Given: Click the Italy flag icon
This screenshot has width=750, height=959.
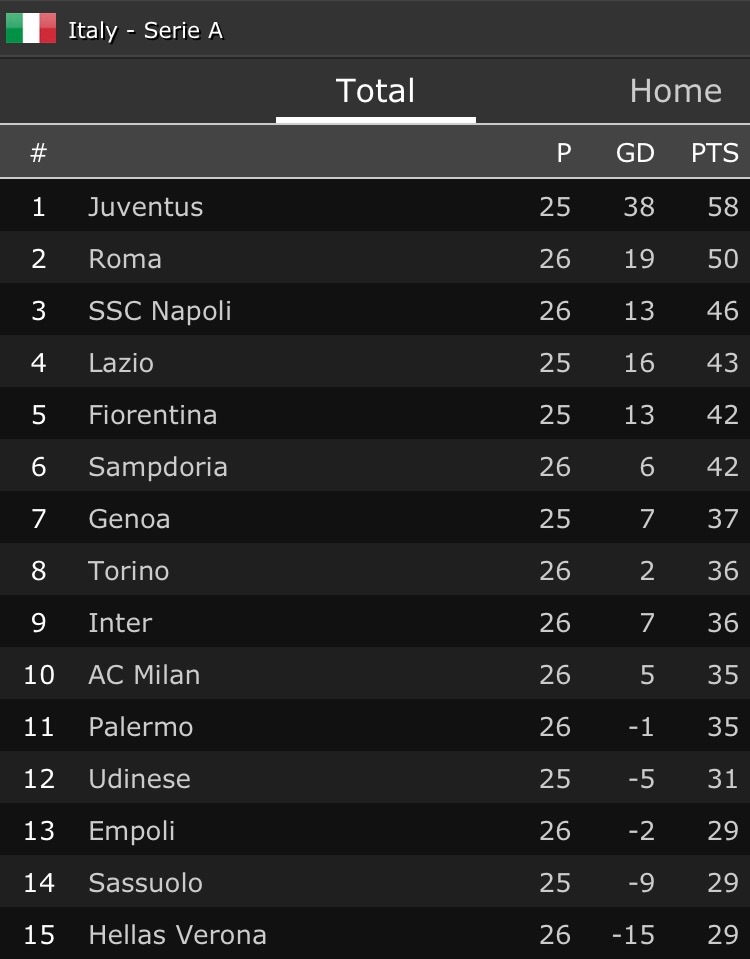Looking at the screenshot, I should (x=31, y=28).
